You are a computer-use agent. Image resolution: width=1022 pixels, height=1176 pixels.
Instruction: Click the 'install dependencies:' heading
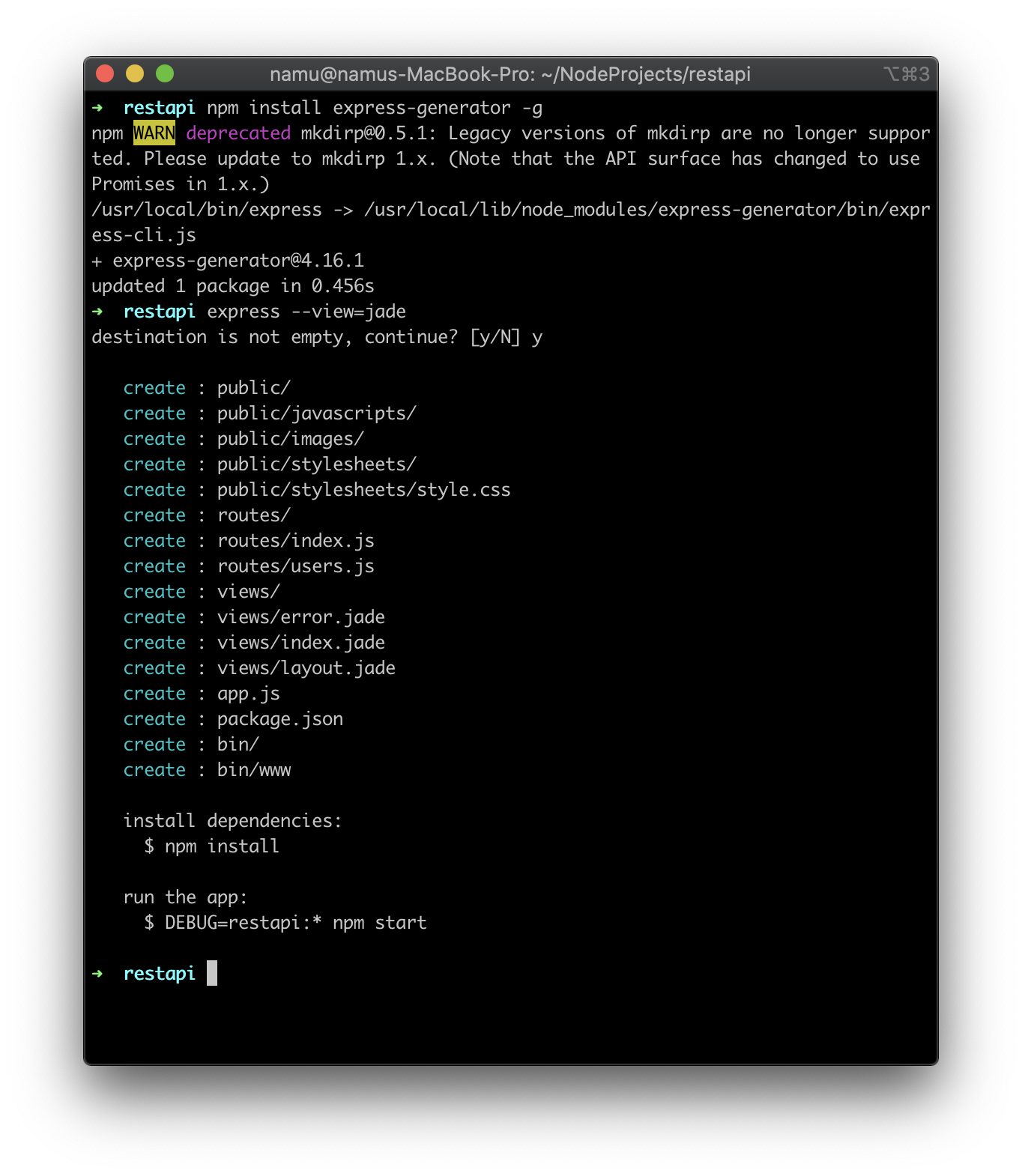click(x=233, y=821)
